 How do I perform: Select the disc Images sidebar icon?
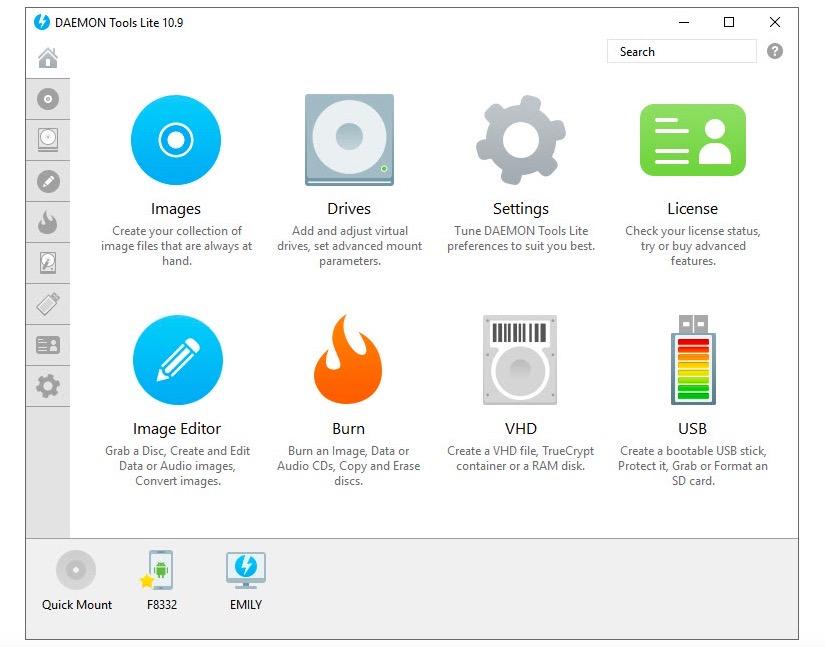(48, 99)
